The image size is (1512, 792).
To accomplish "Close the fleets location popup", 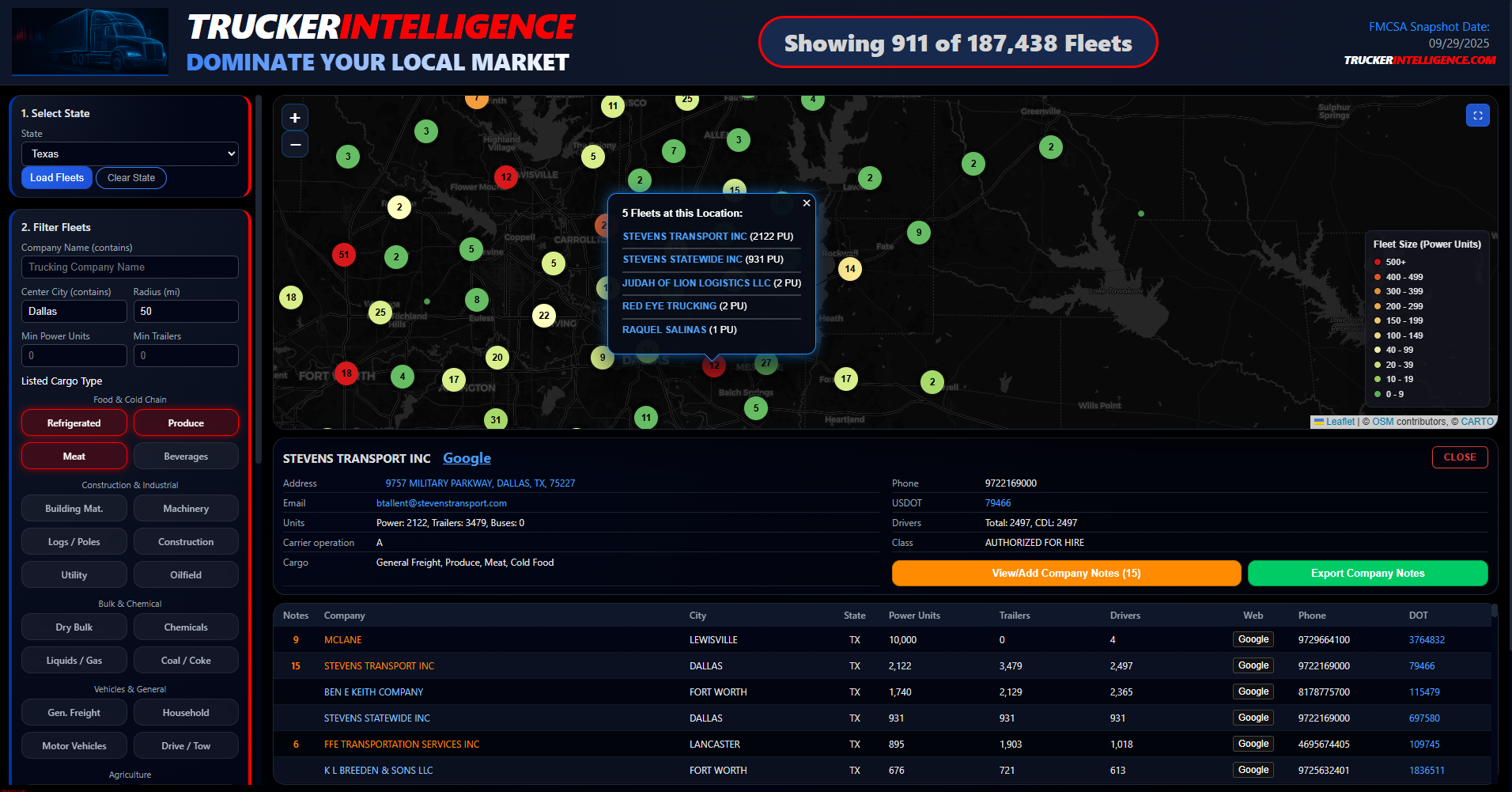I will (x=806, y=203).
